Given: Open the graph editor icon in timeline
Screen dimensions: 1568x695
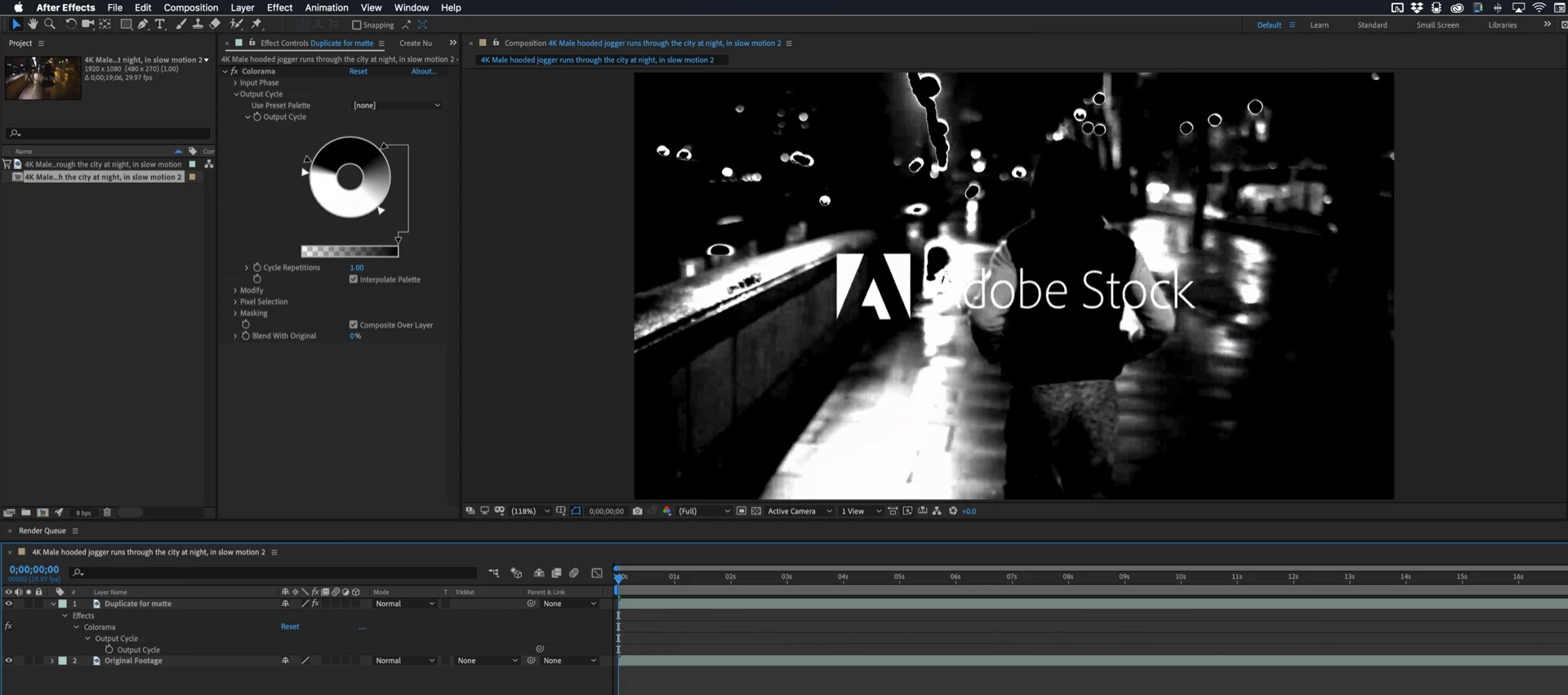Looking at the screenshot, I should [597, 573].
